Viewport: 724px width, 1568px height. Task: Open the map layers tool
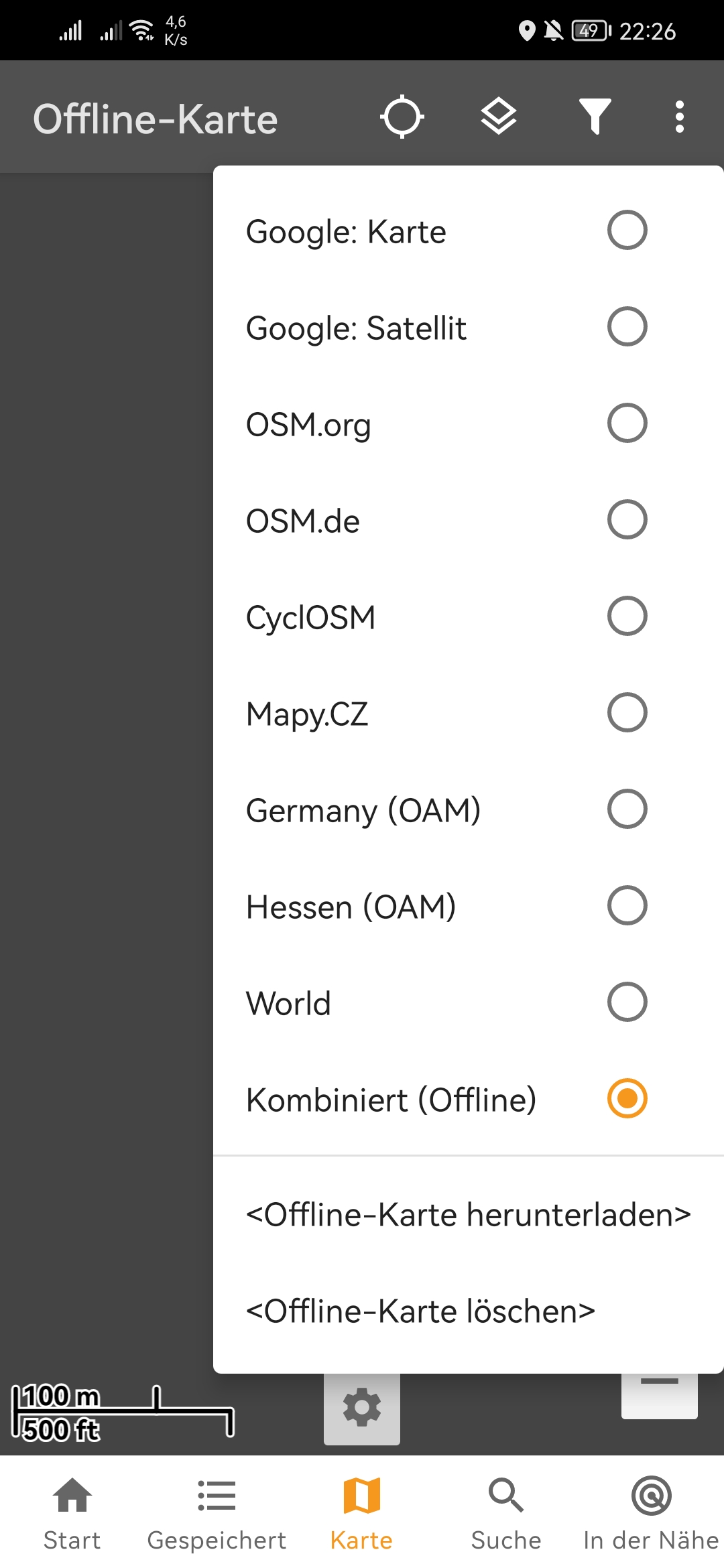point(499,117)
